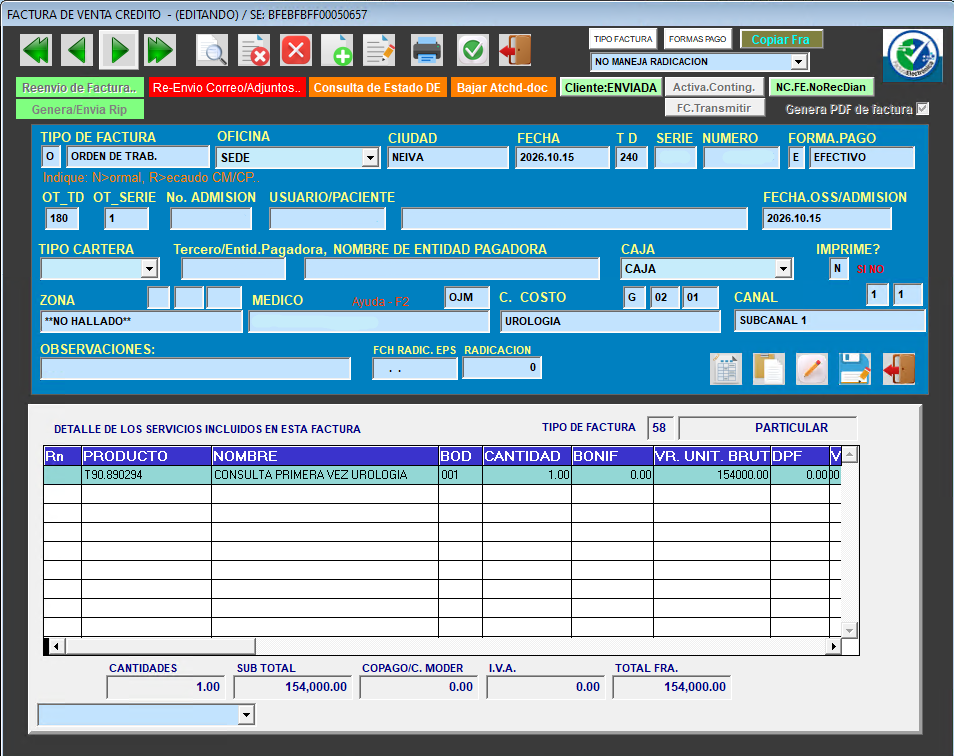
Task: Click the Genera/Envia Rip button
Action: [80, 109]
